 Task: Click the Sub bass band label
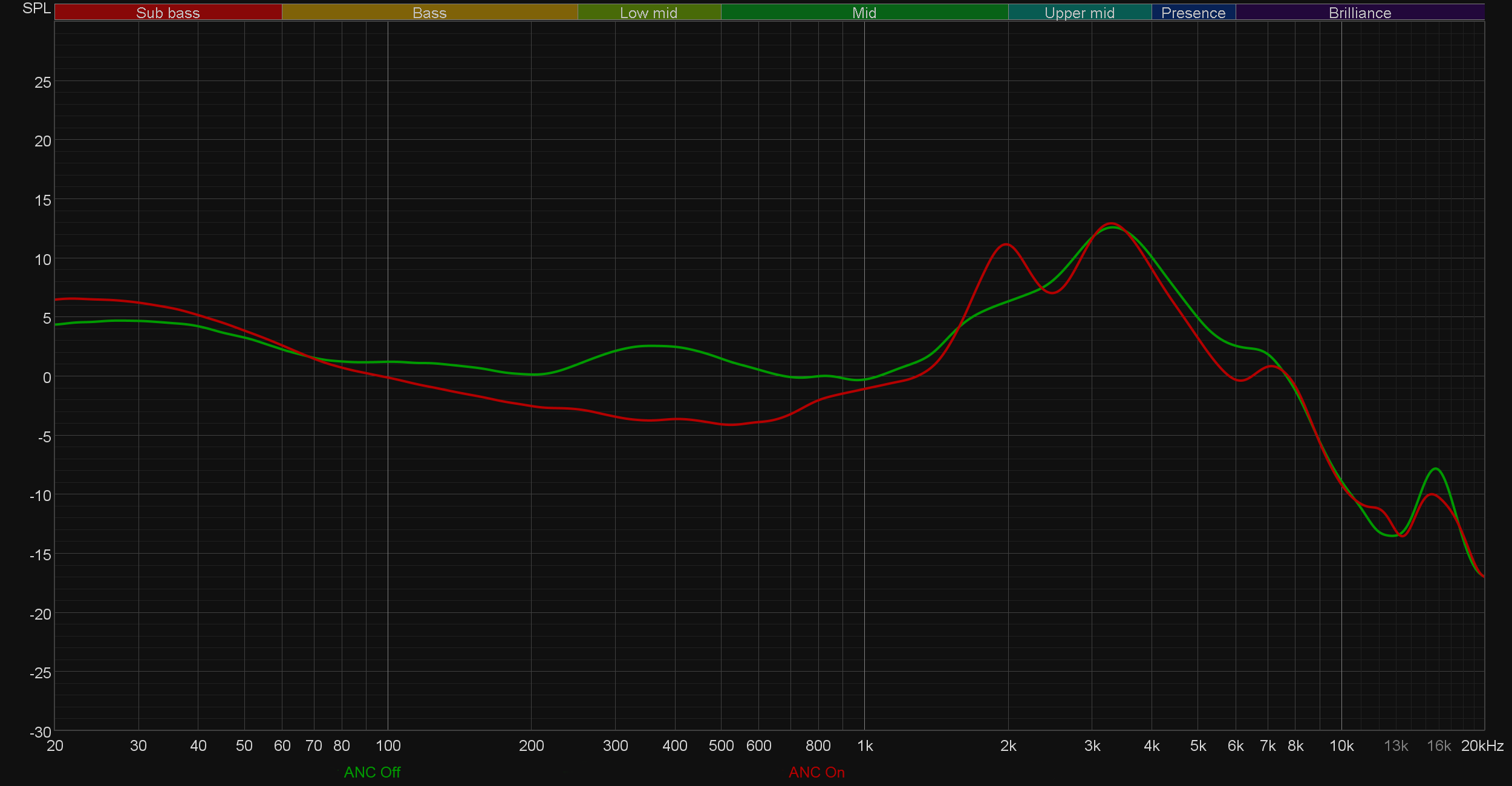[168, 13]
